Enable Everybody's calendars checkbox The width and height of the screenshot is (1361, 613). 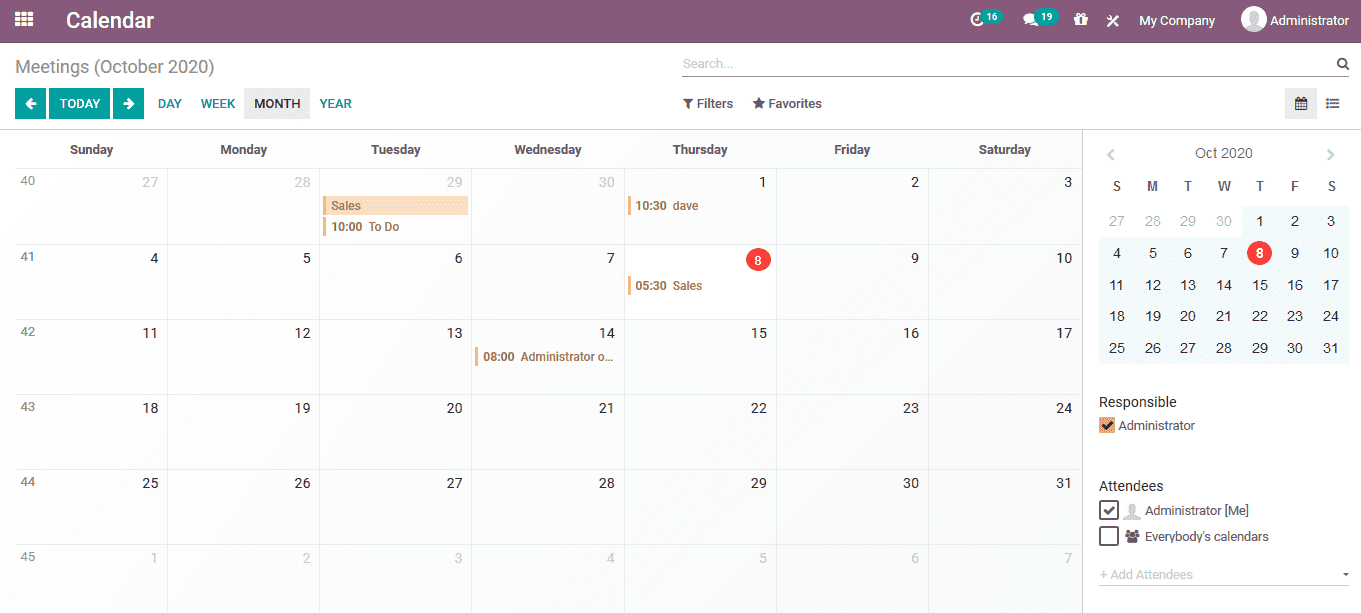(x=1108, y=537)
